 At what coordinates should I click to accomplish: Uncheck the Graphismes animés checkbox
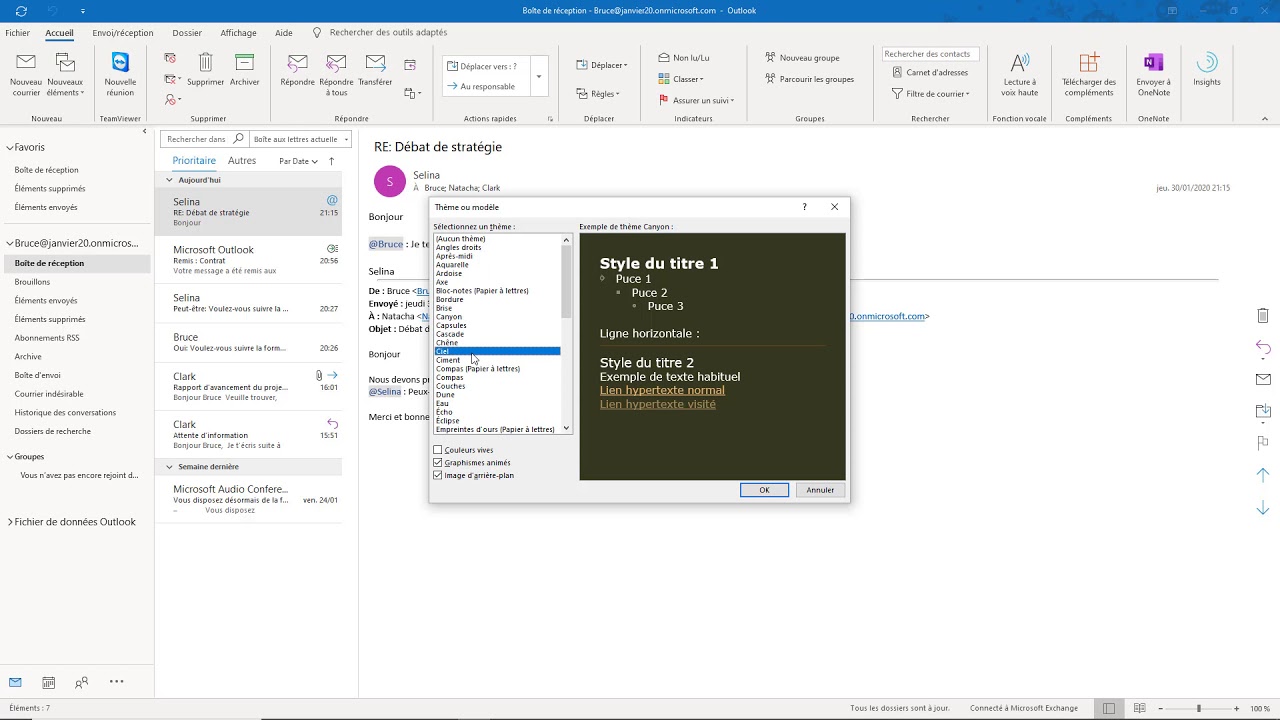click(x=438, y=463)
